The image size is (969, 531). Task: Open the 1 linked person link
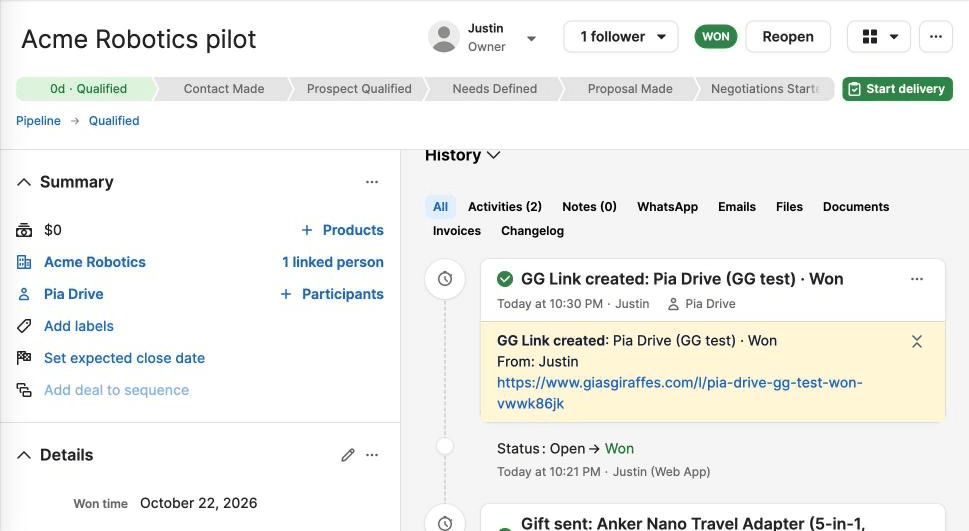point(332,262)
